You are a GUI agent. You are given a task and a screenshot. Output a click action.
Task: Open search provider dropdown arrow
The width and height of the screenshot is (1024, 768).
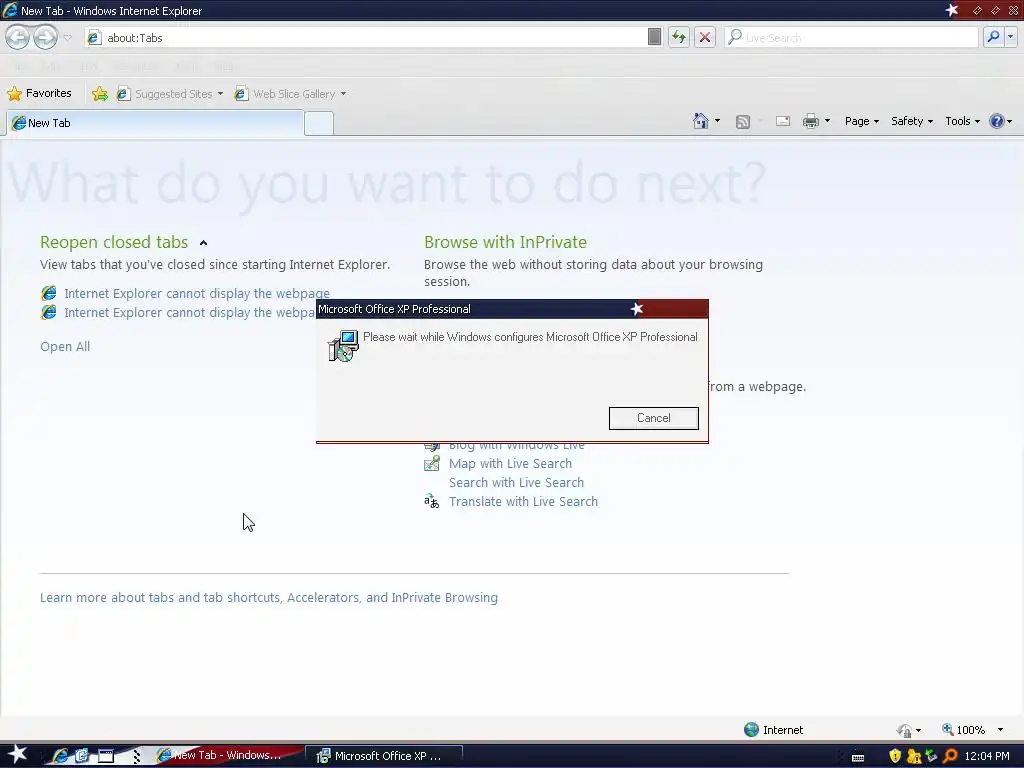(1011, 37)
